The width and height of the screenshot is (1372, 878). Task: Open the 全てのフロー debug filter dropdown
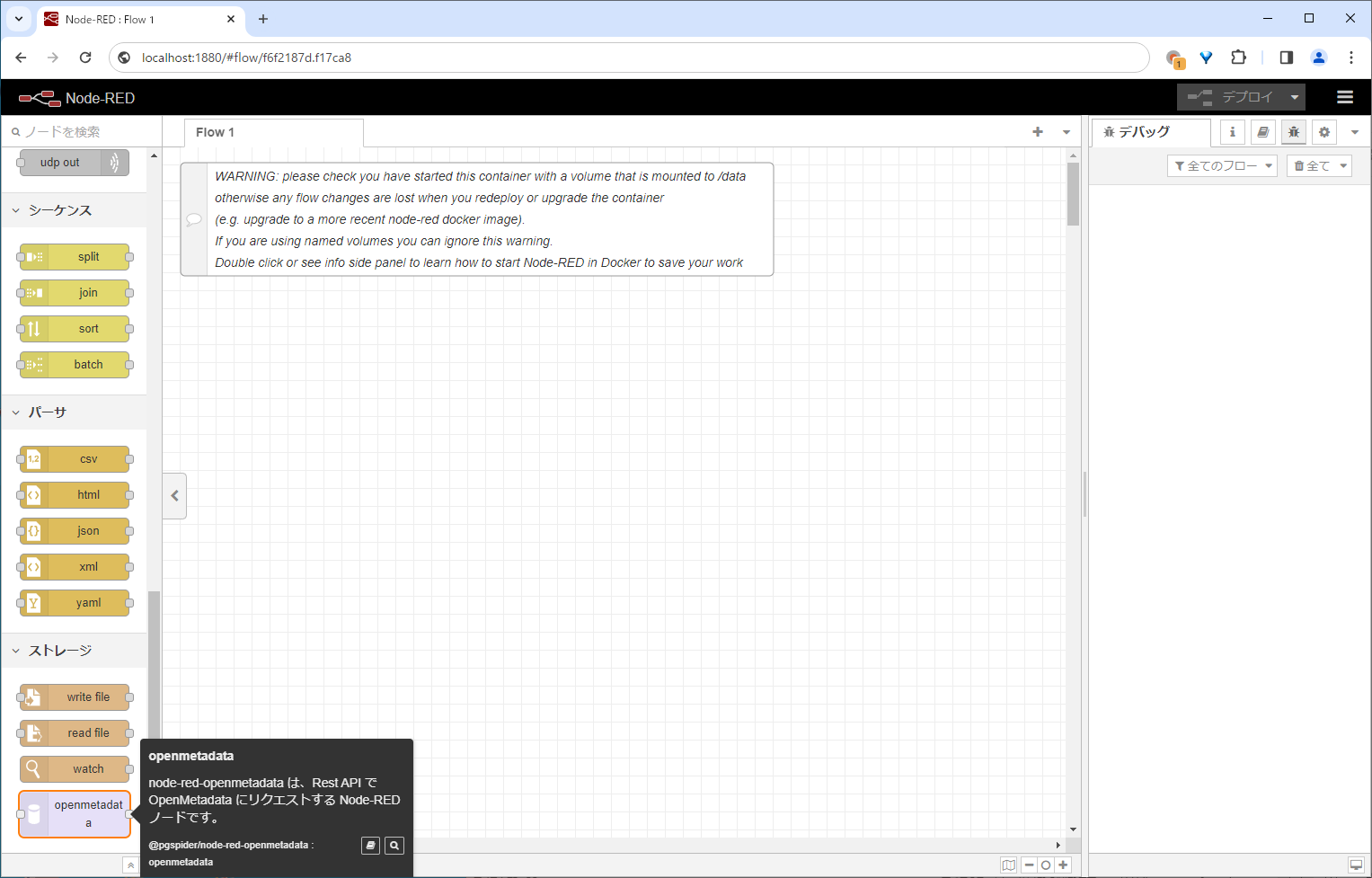[x=1222, y=166]
